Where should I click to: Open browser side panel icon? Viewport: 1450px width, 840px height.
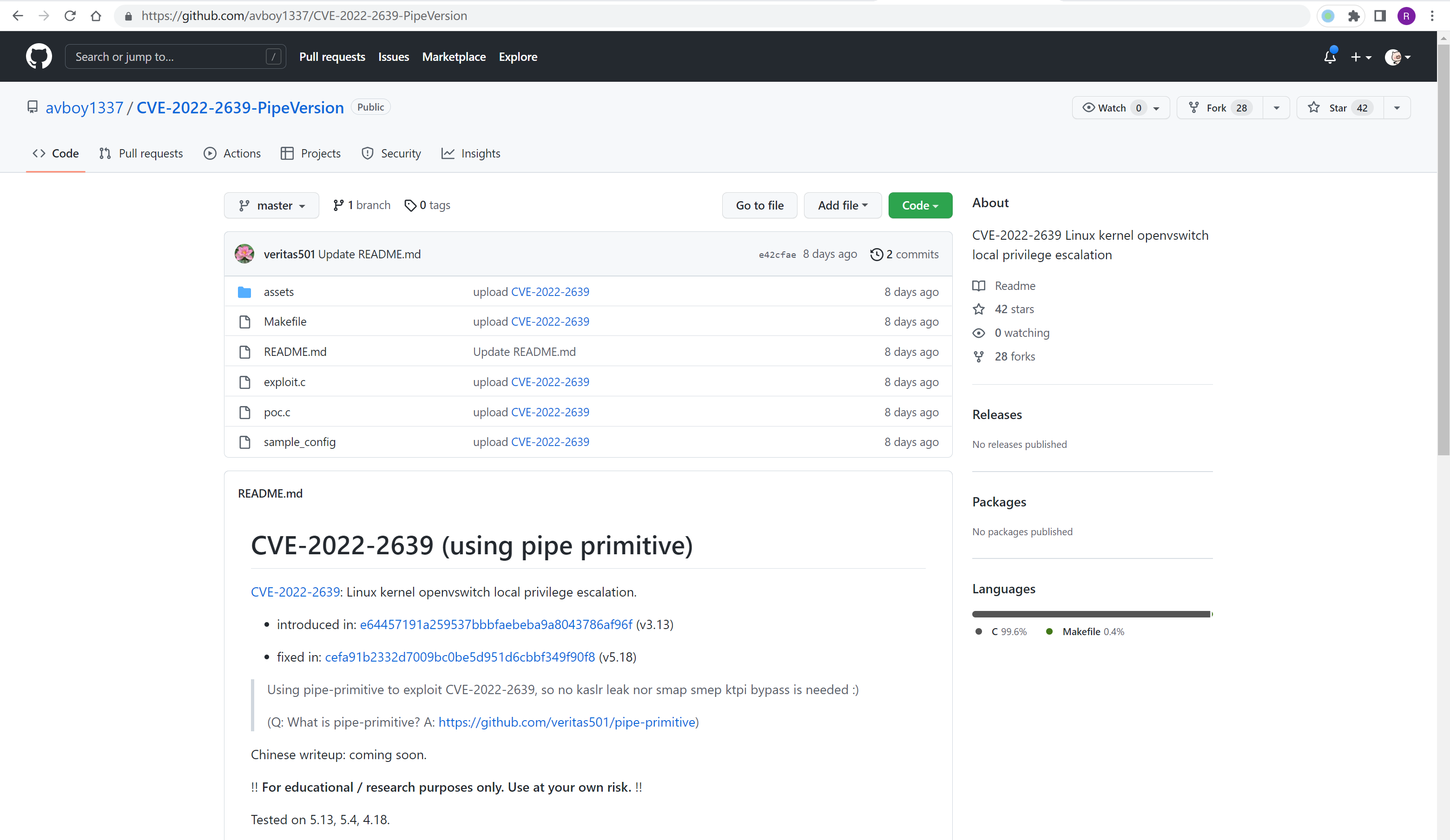tap(1379, 16)
